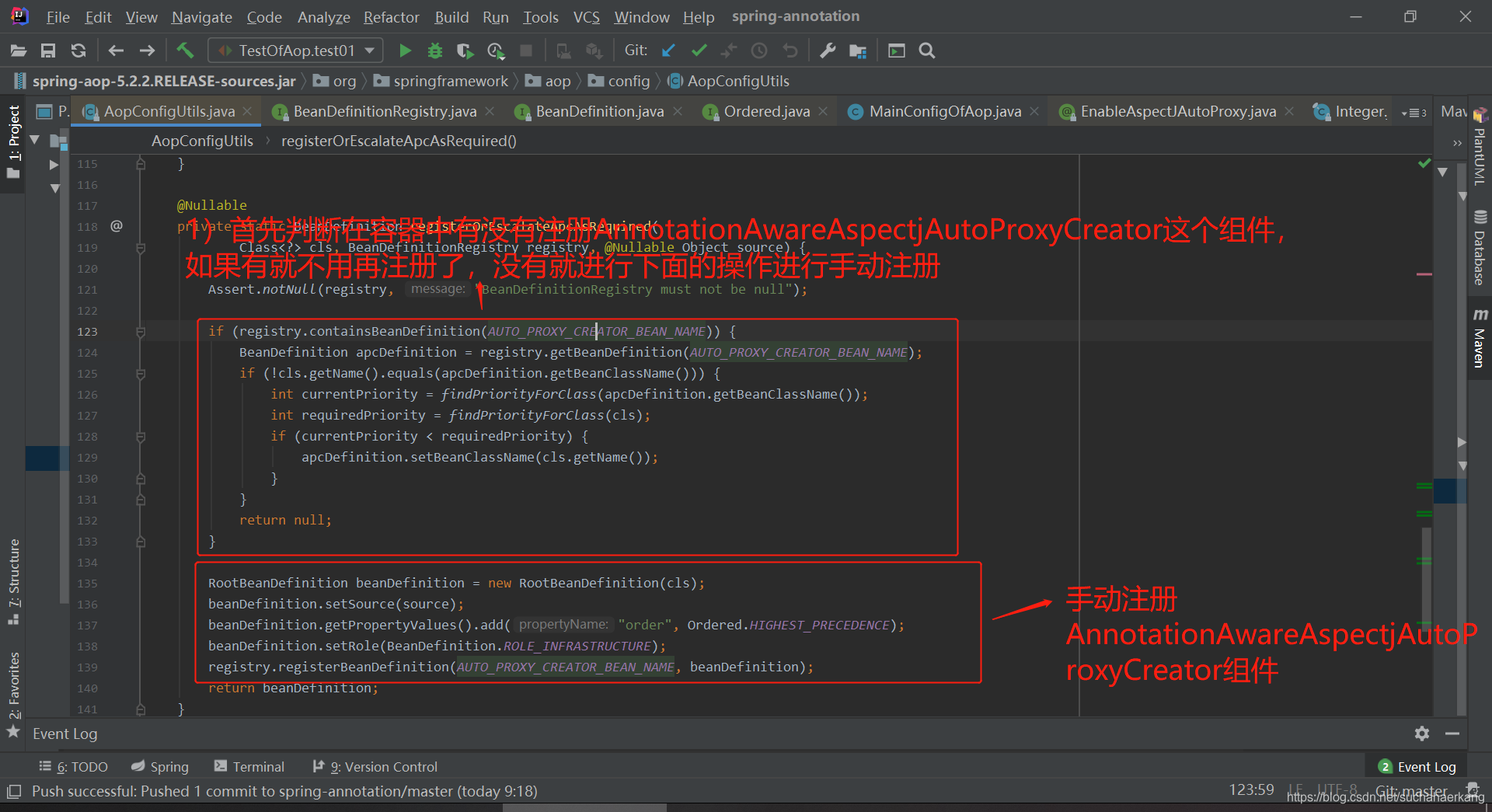This screenshot has width=1492, height=812.
Task: Click the Stop square icon
Action: click(x=526, y=51)
